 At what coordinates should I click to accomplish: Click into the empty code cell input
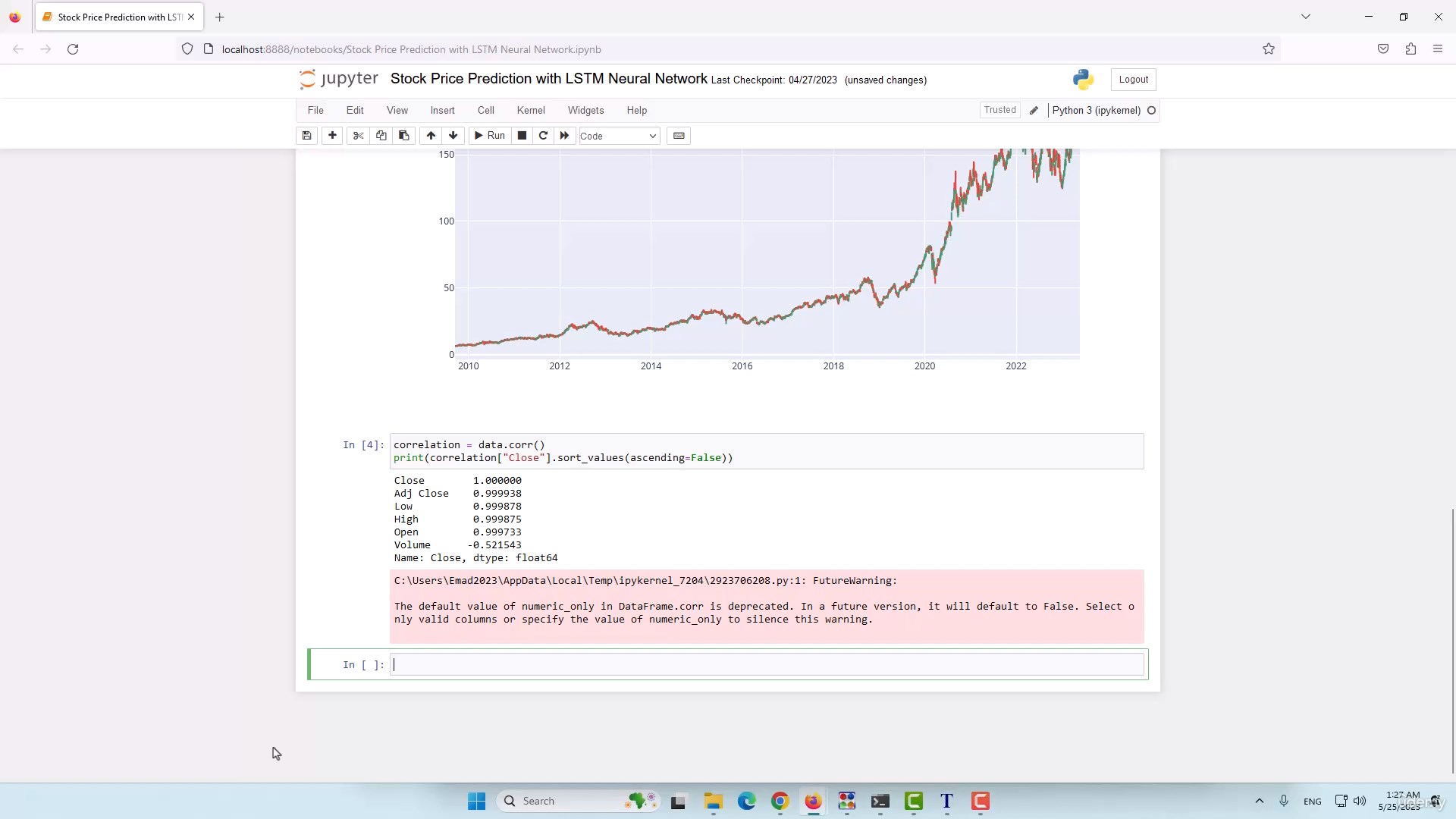pos(766,665)
